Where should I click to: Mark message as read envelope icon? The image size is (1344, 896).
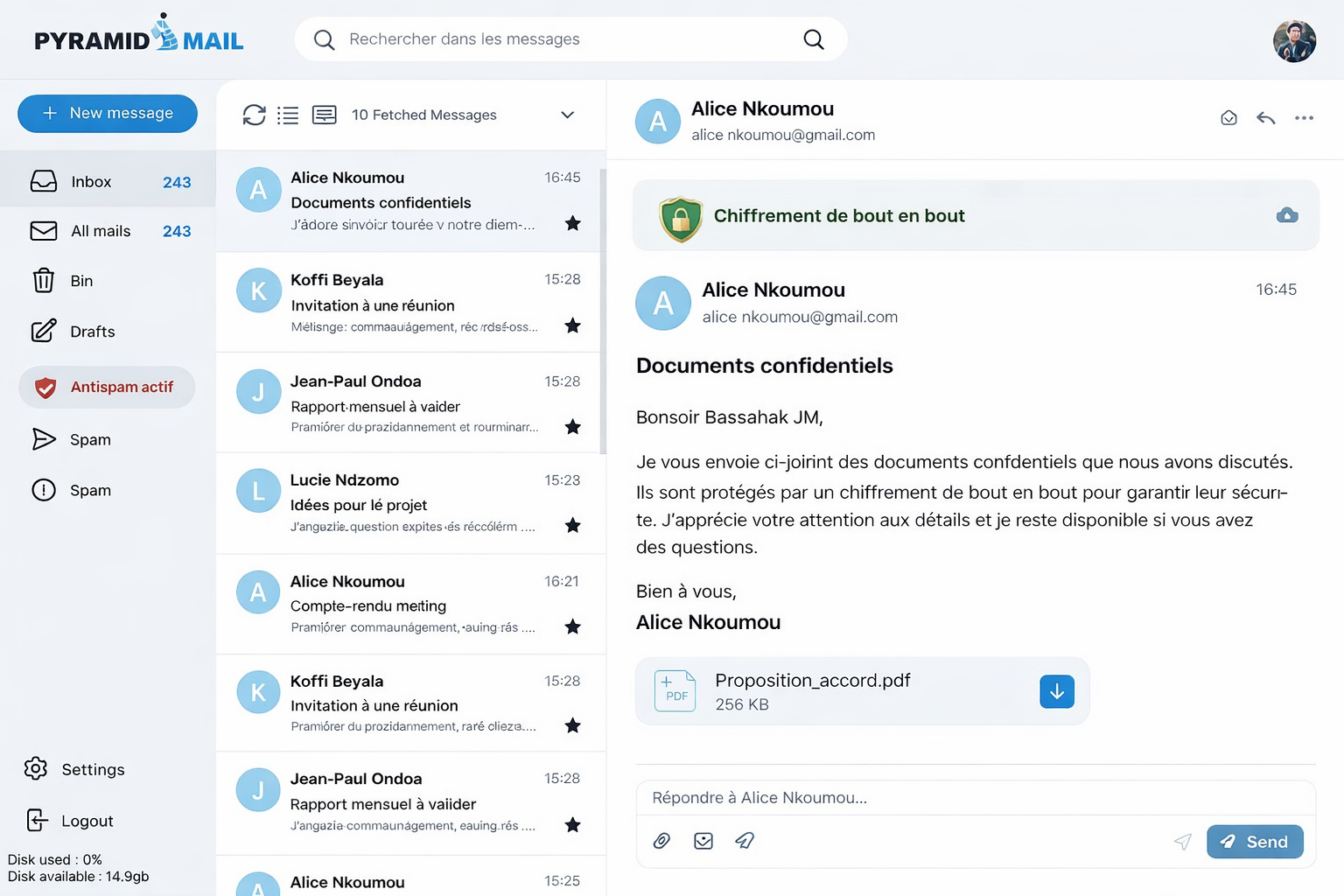(1228, 118)
